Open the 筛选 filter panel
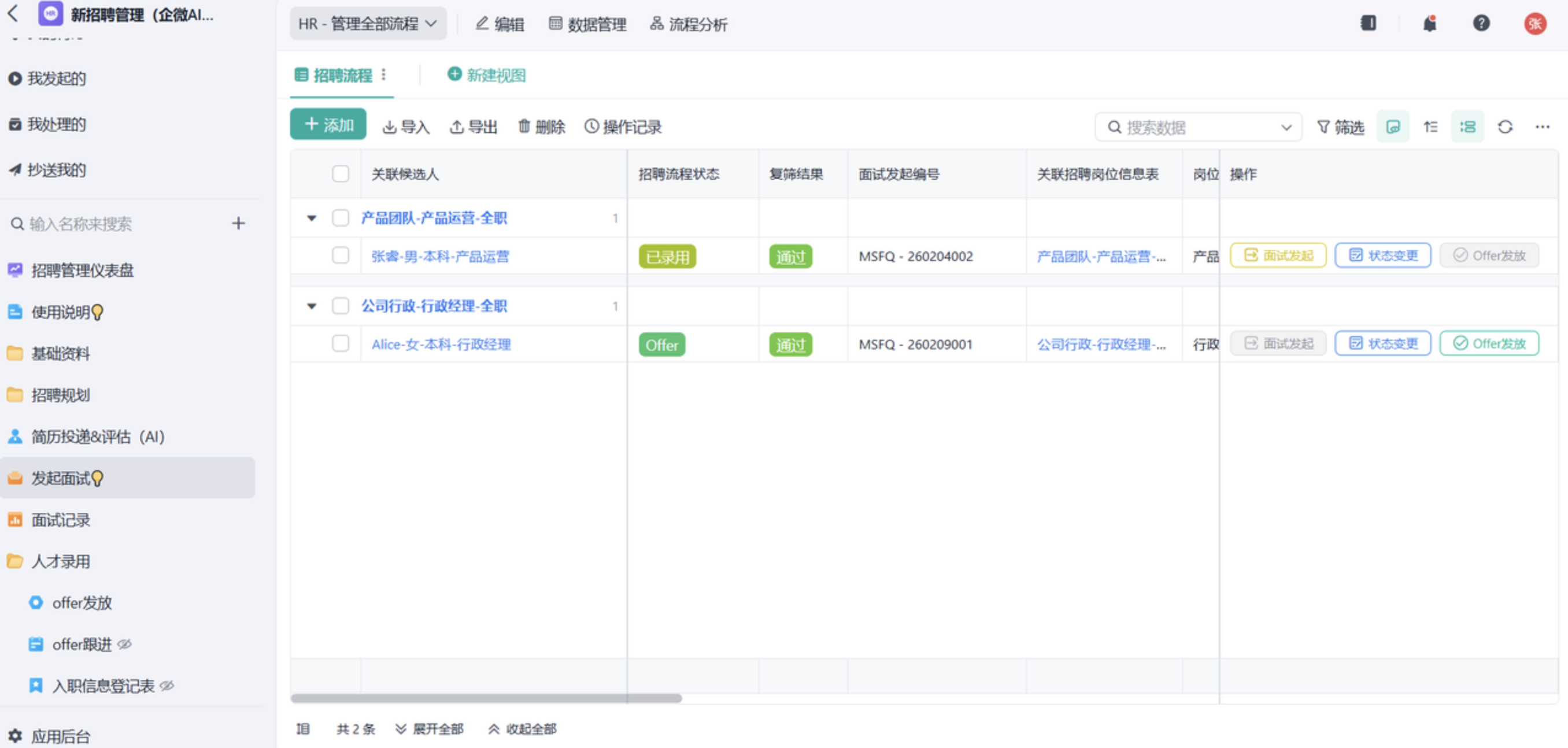This screenshot has width=1568, height=748. pyautogui.click(x=1340, y=127)
